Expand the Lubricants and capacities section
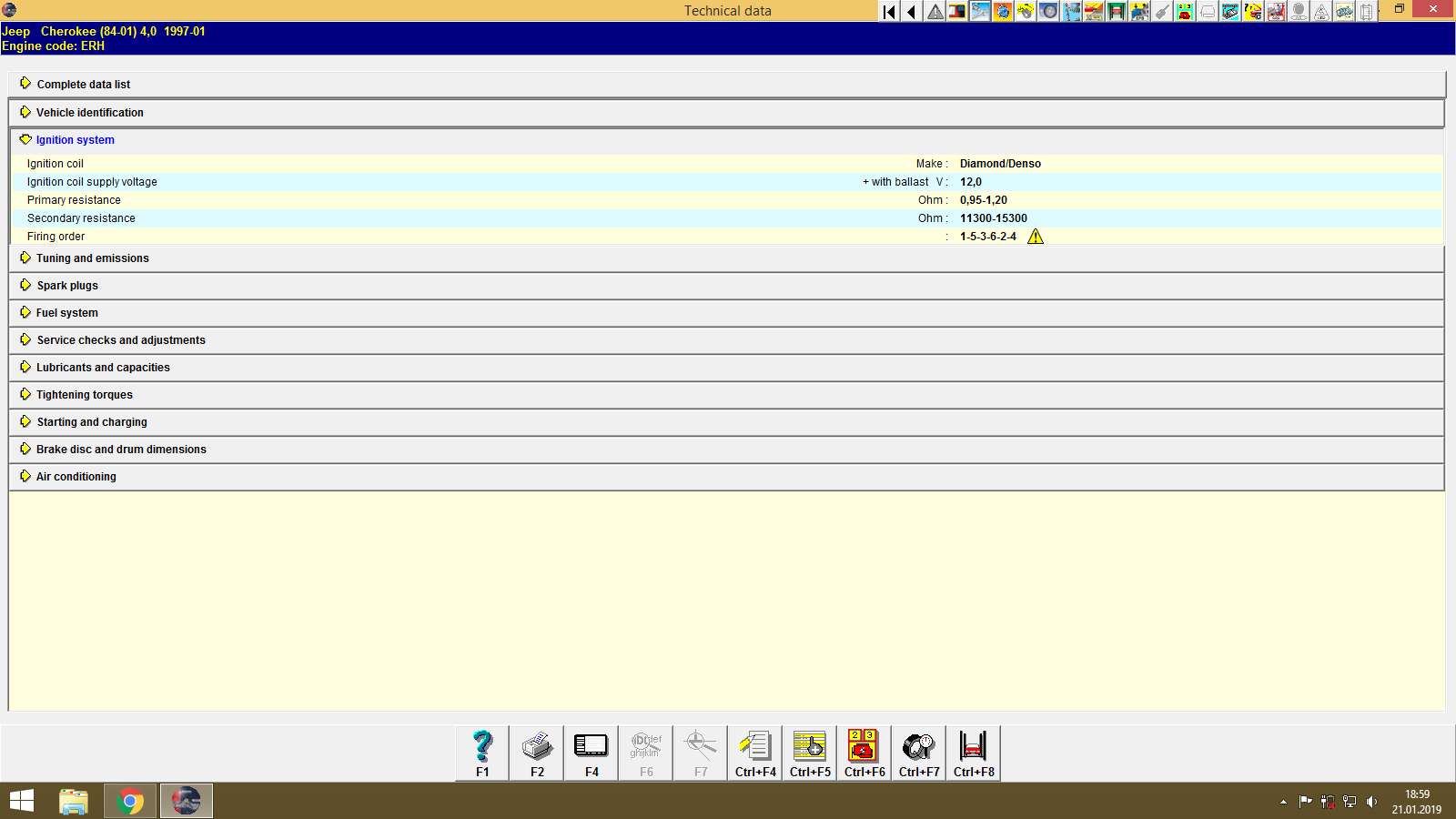This screenshot has height=819, width=1456. point(102,367)
